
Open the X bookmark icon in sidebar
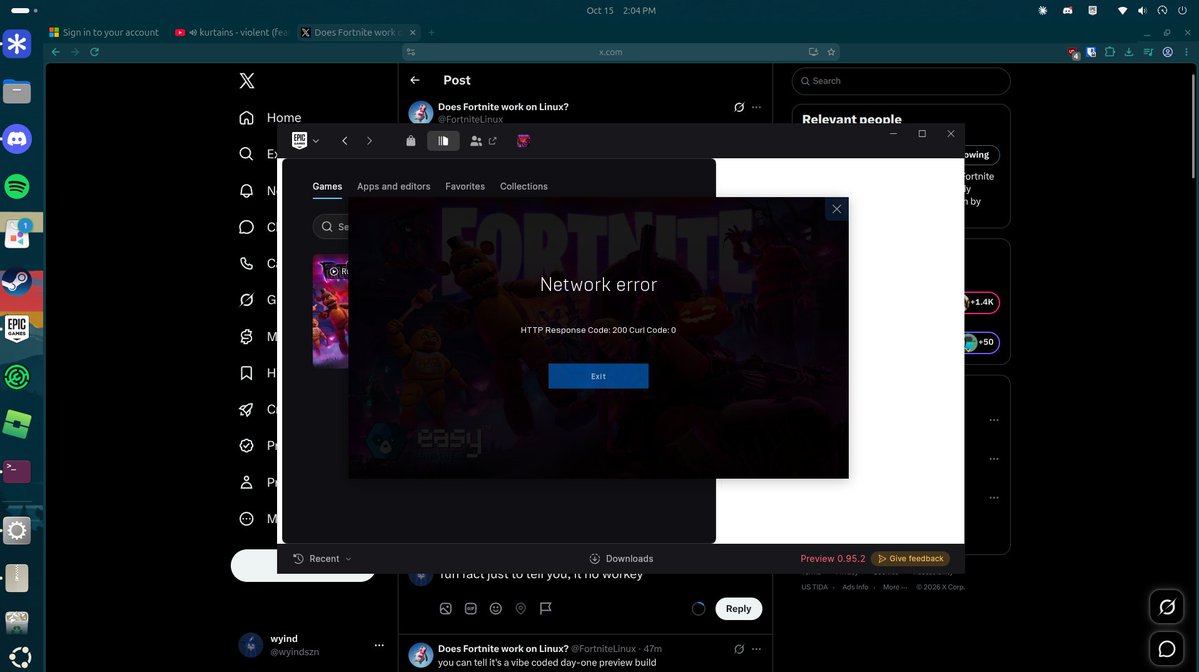(x=246, y=373)
